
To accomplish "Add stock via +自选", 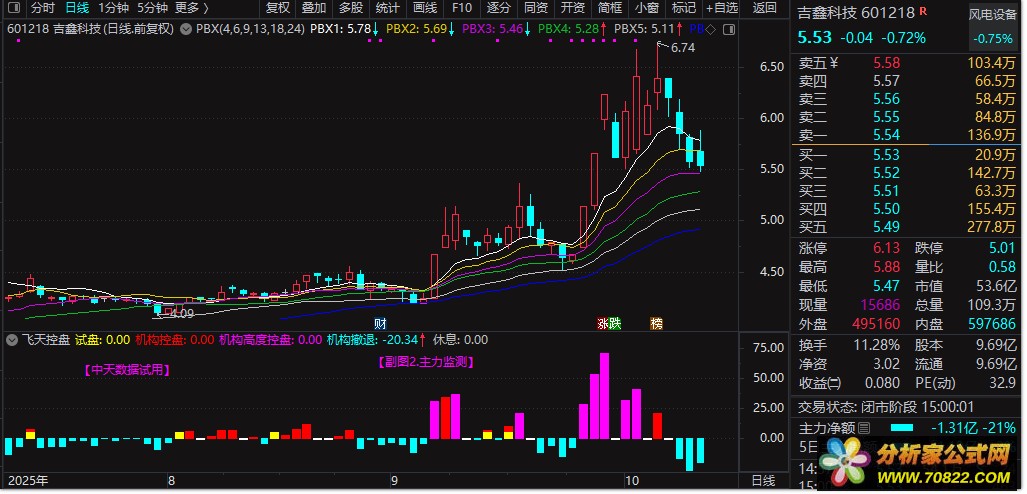I will click(x=722, y=8).
